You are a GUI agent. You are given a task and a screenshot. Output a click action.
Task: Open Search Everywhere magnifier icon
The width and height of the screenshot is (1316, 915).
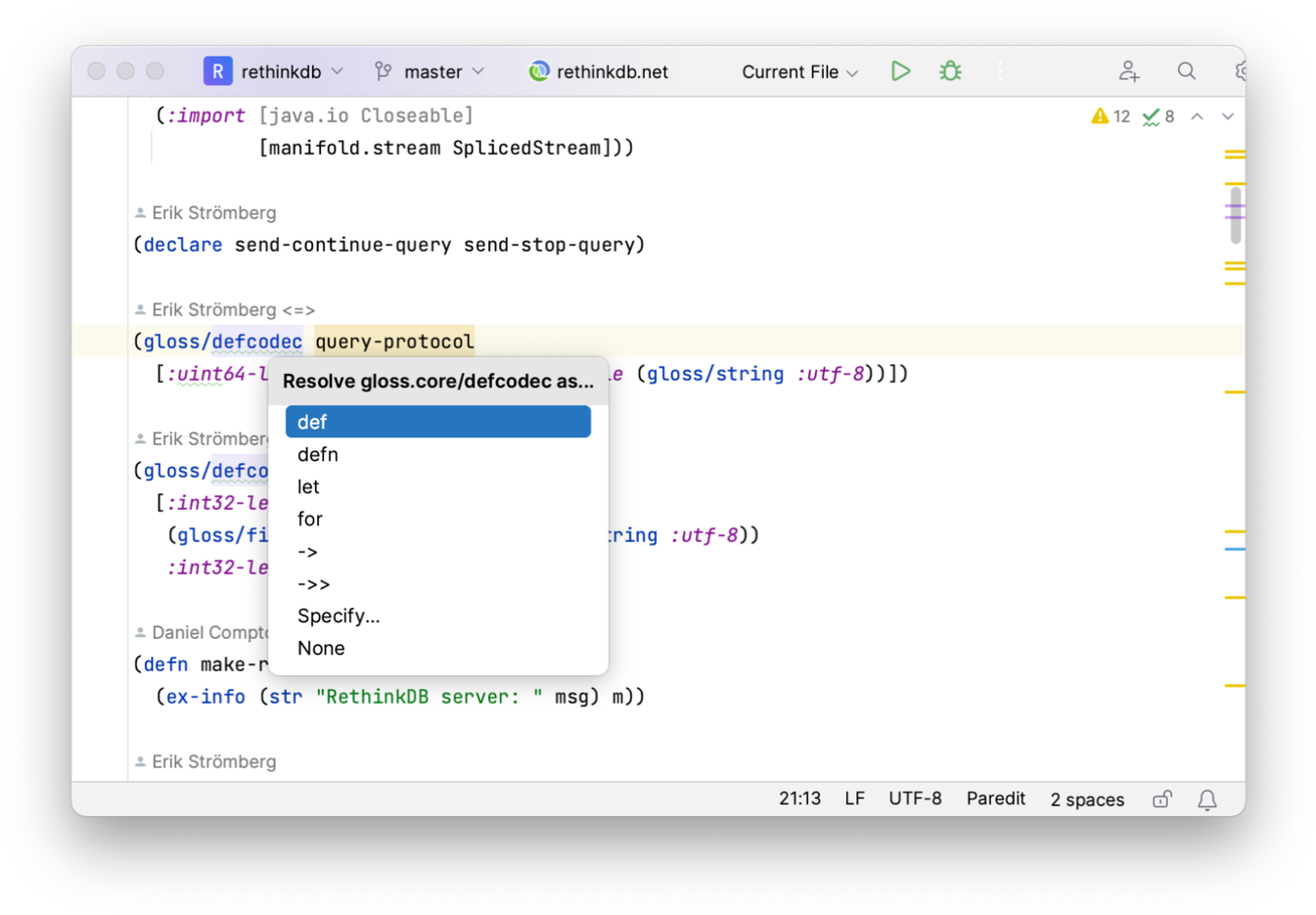click(1186, 71)
